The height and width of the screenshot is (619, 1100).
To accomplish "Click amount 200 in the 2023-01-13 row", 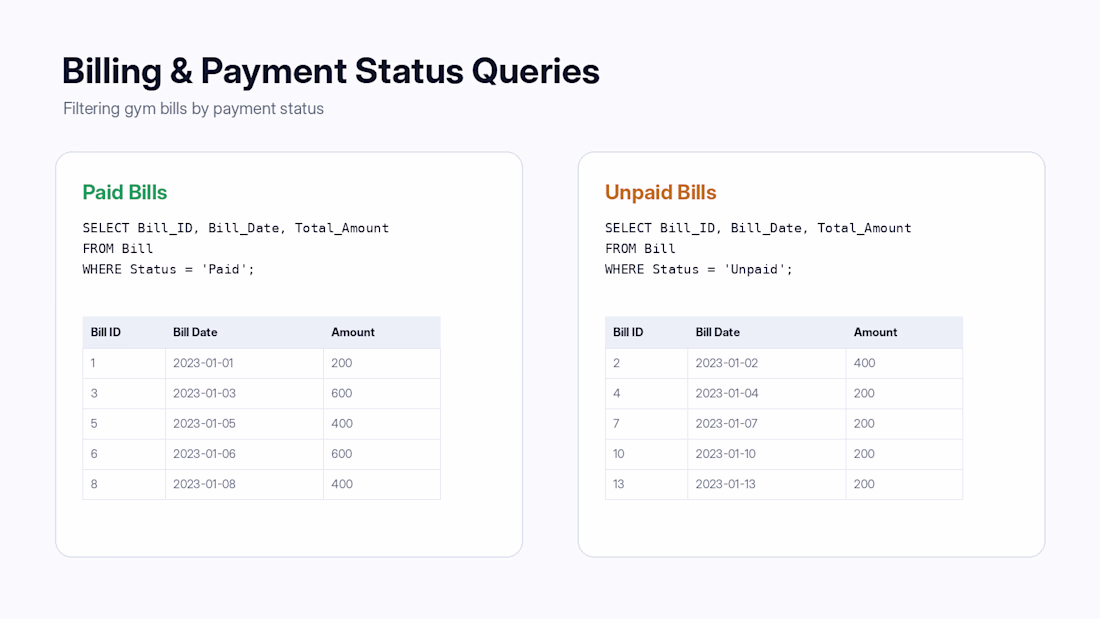I will point(864,484).
